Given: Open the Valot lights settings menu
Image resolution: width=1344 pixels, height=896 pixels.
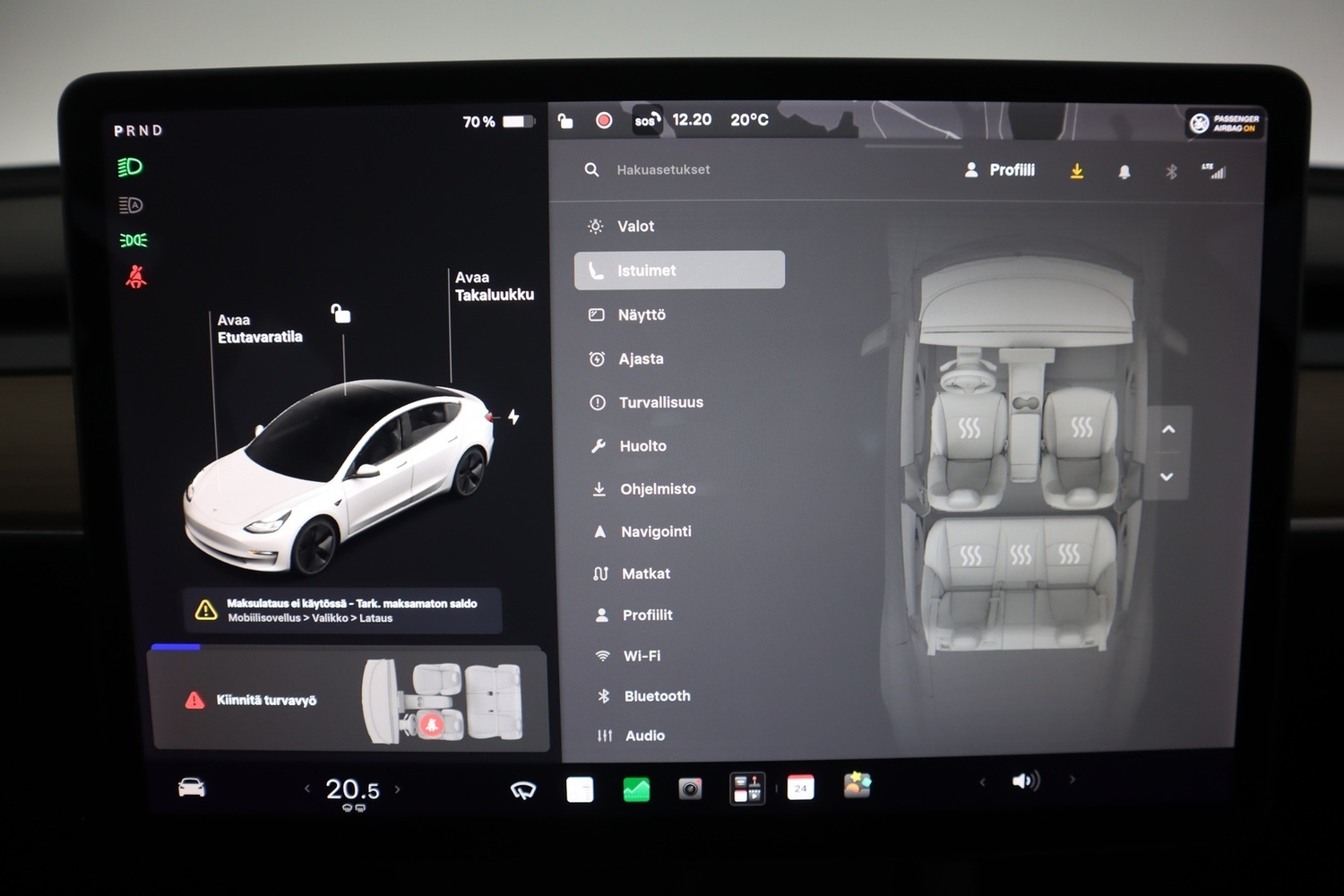Looking at the screenshot, I should point(620,227).
